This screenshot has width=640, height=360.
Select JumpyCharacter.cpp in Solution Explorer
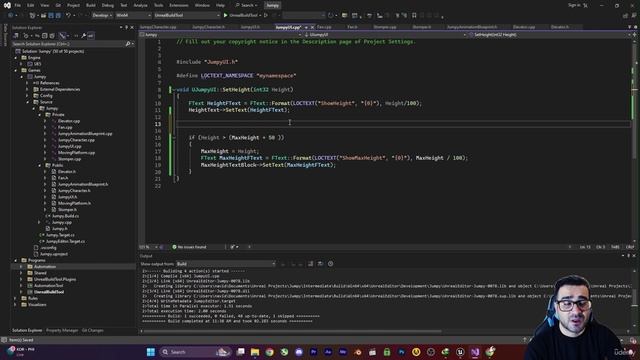[76, 140]
